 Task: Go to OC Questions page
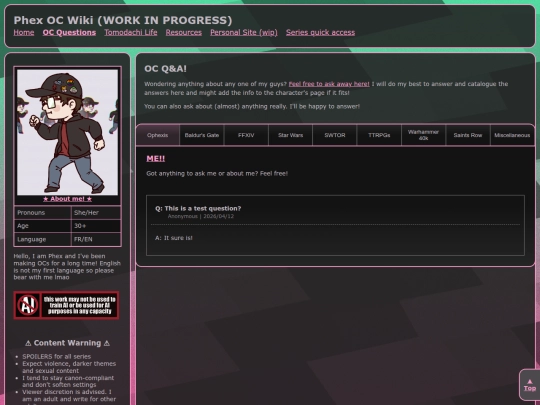point(69,32)
